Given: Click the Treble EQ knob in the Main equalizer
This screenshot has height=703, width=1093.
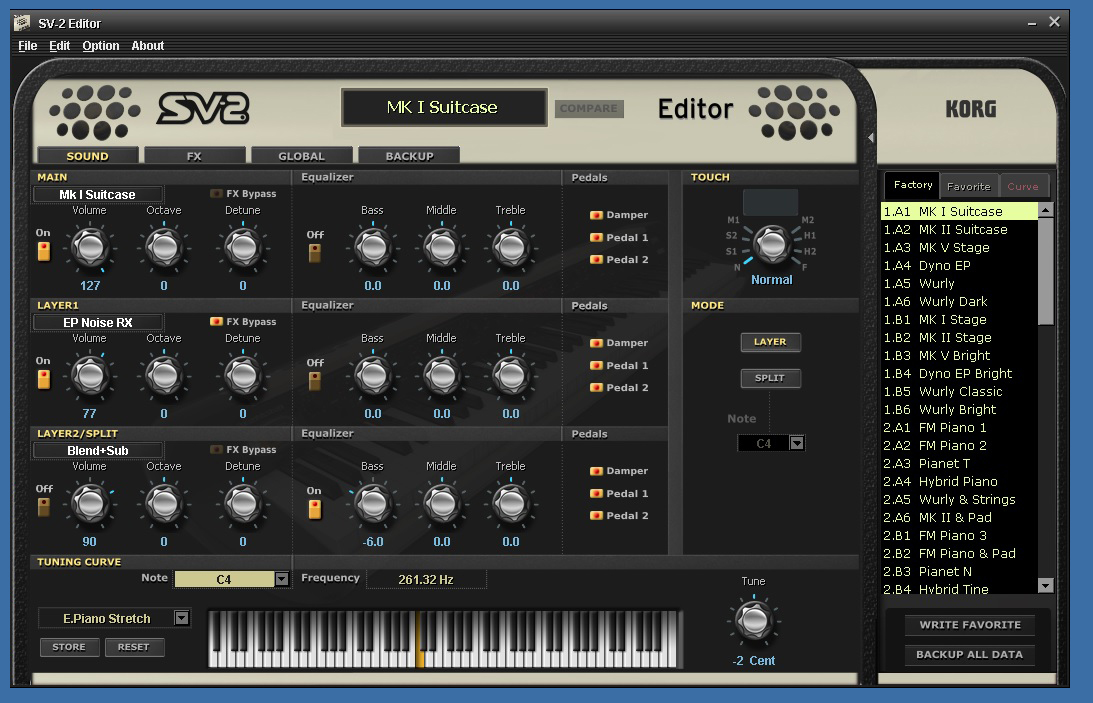Looking at the screenshot, I should pyautogui.click(x=511, y=250).
